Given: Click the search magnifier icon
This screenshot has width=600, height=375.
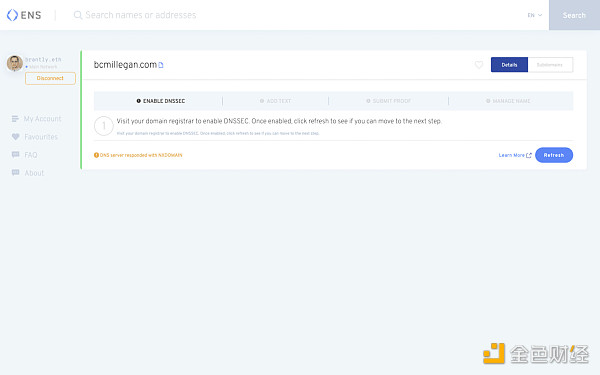Looking at the screenshot, I should pos(78,15).
